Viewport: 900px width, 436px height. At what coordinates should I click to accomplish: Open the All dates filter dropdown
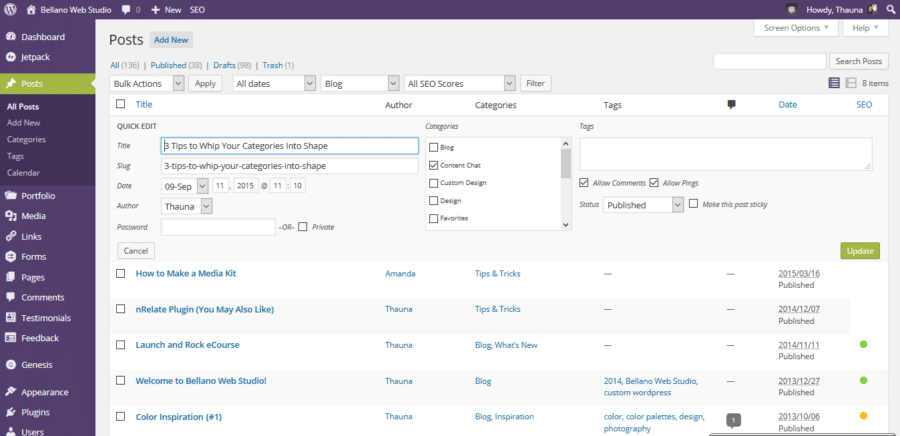(274, 83)
